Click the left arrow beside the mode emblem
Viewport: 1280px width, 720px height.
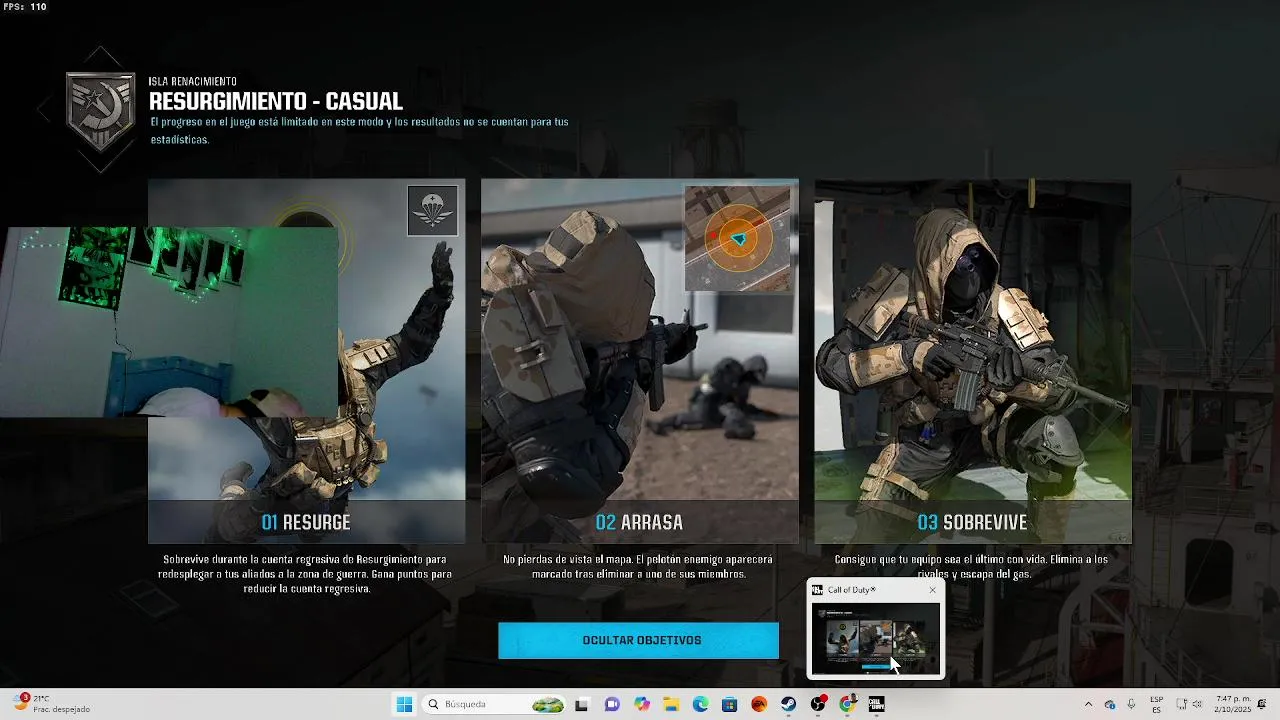[x=44, y=110]
